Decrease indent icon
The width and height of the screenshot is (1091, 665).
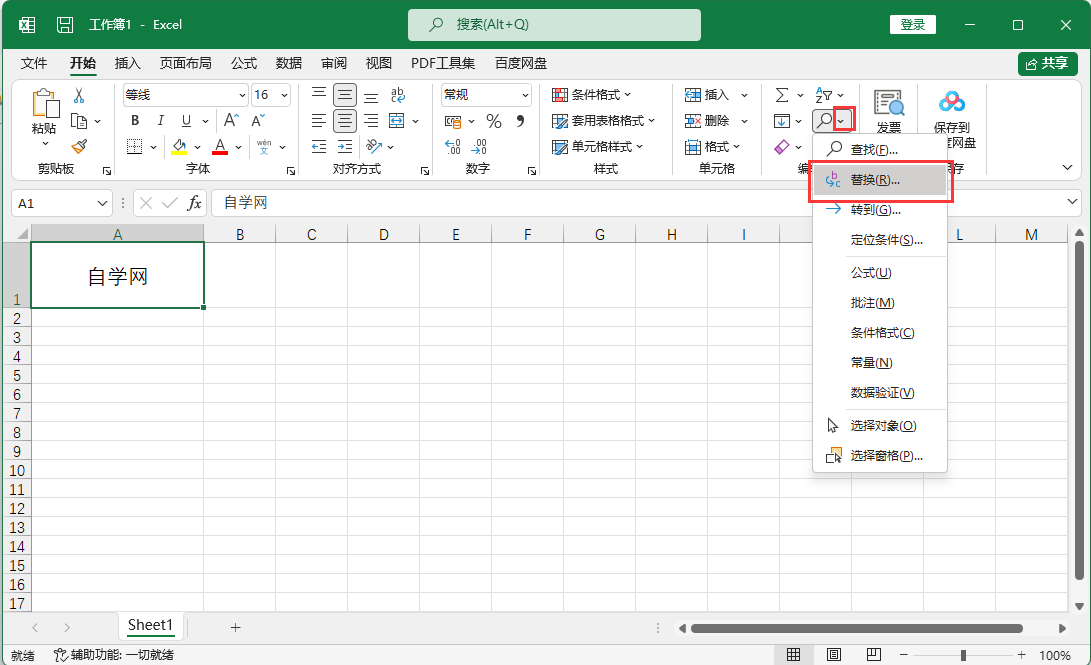[x=319, y=146]
